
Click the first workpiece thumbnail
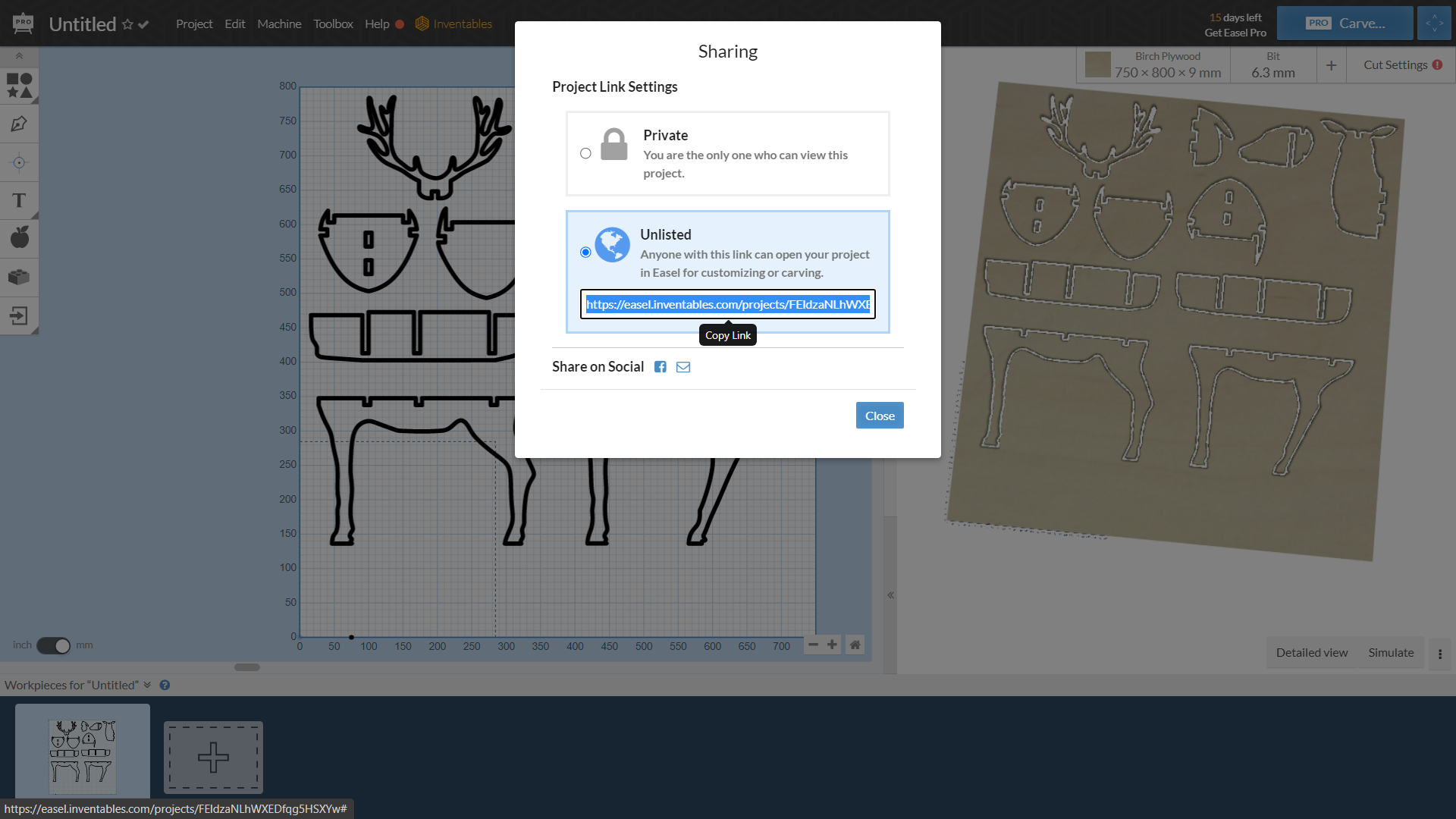82,752
